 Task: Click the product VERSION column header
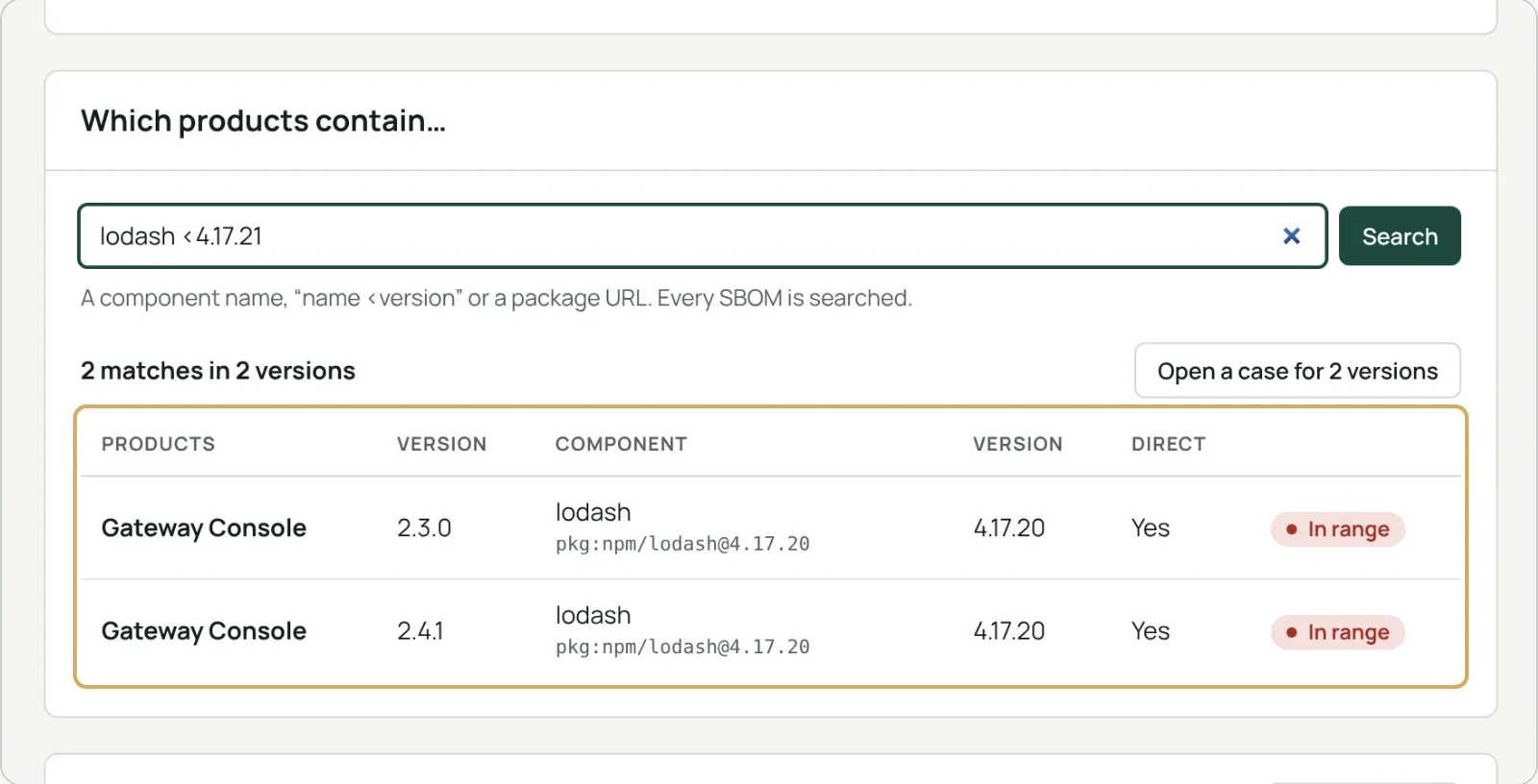pyautogui.click(x=441, y=444)
